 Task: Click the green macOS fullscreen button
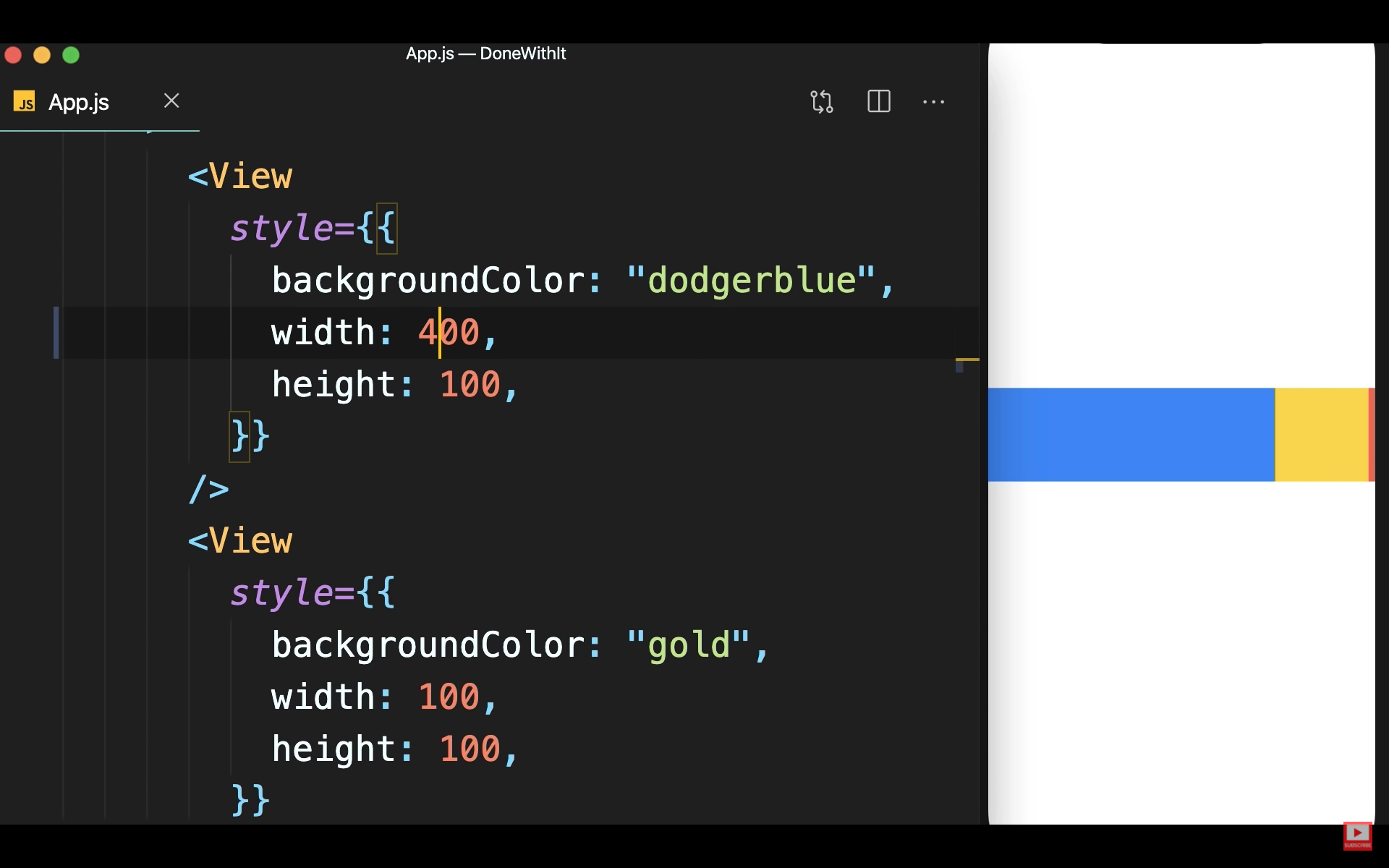[71, 55]
